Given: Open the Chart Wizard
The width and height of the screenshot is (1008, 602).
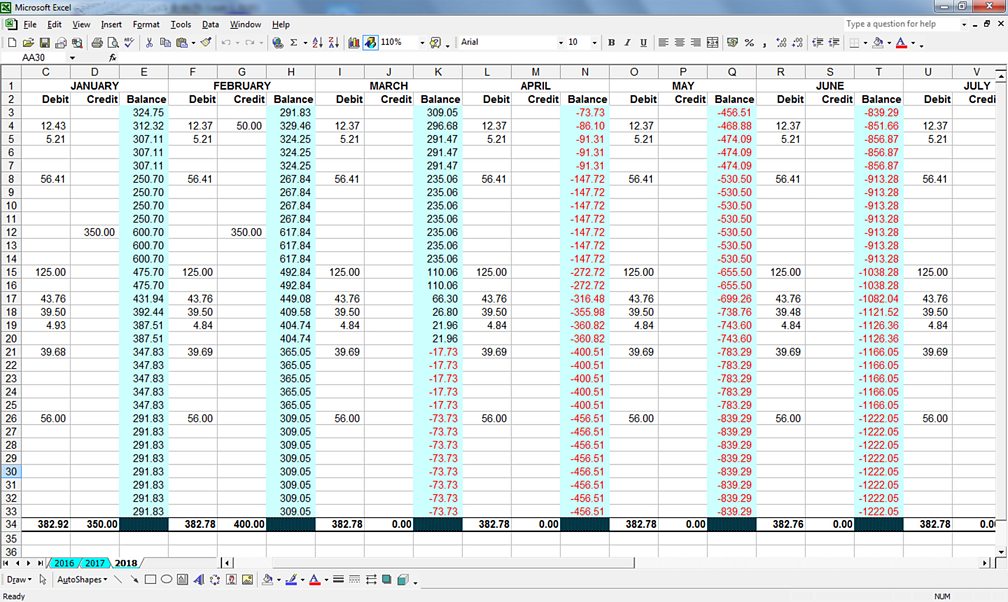Looking at the screenshot, I should 354,42.
